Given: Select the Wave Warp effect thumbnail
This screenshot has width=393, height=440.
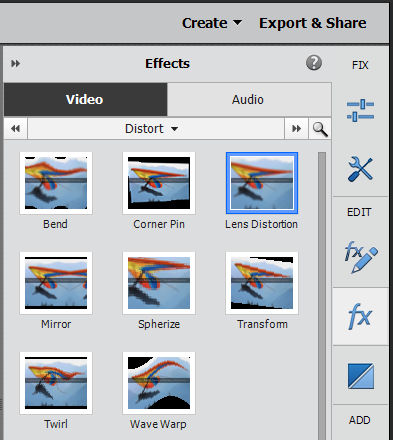Looking at the screenshot, I should (x=159, y=383).
